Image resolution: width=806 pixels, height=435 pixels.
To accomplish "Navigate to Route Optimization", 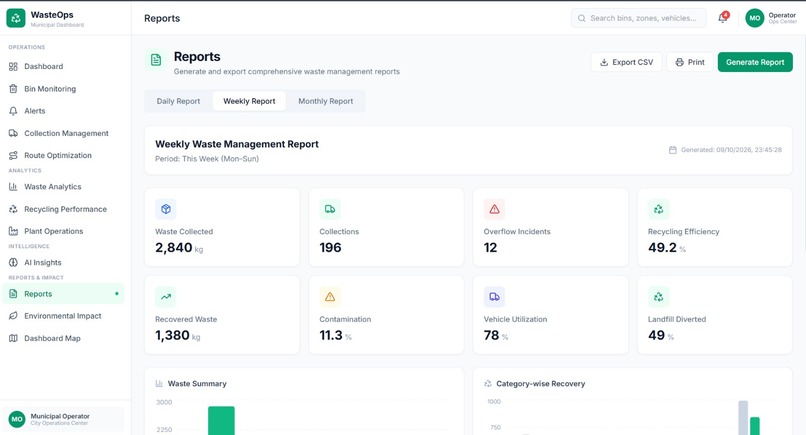I will (62, 155).
